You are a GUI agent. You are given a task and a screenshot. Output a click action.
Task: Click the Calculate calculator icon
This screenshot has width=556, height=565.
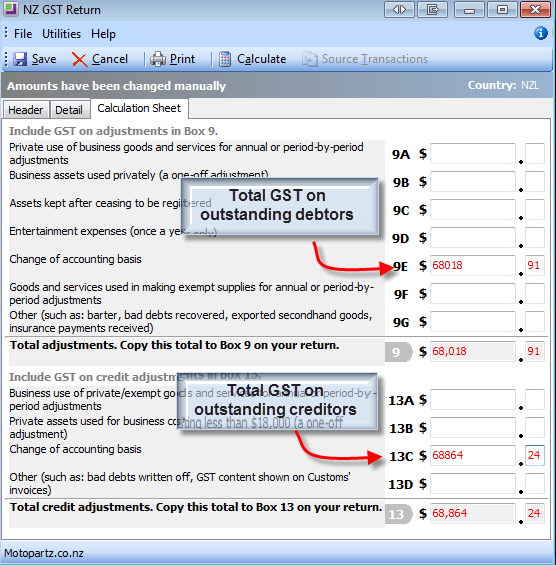tap(225, 59)
